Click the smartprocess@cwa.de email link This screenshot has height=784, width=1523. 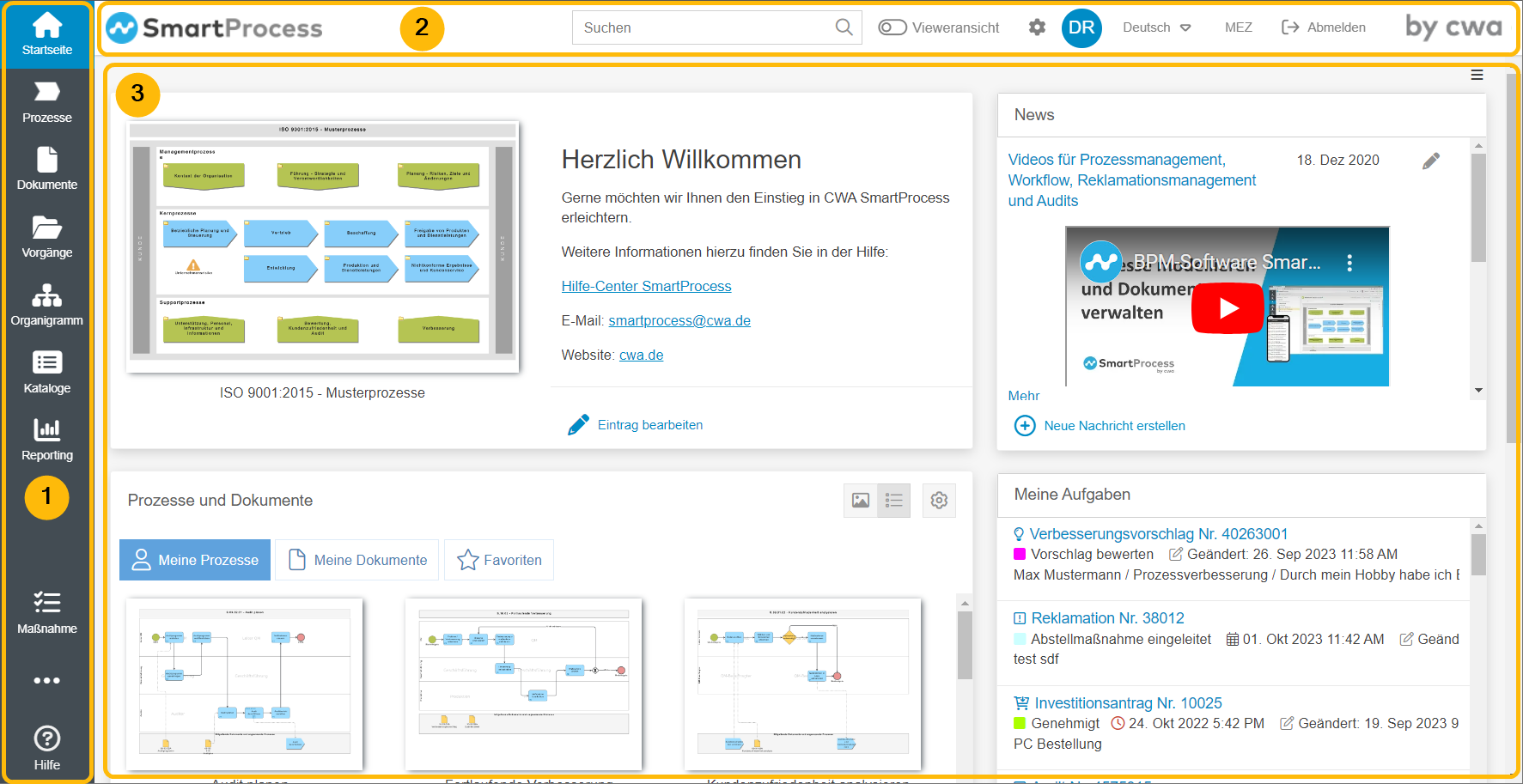(679, 320)
